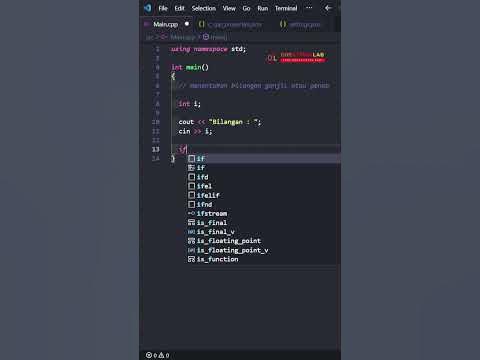The height and width of the screenshot is (360, 480).
Task: Click the snippet icon beside ifnd
Action: point(191,204)
